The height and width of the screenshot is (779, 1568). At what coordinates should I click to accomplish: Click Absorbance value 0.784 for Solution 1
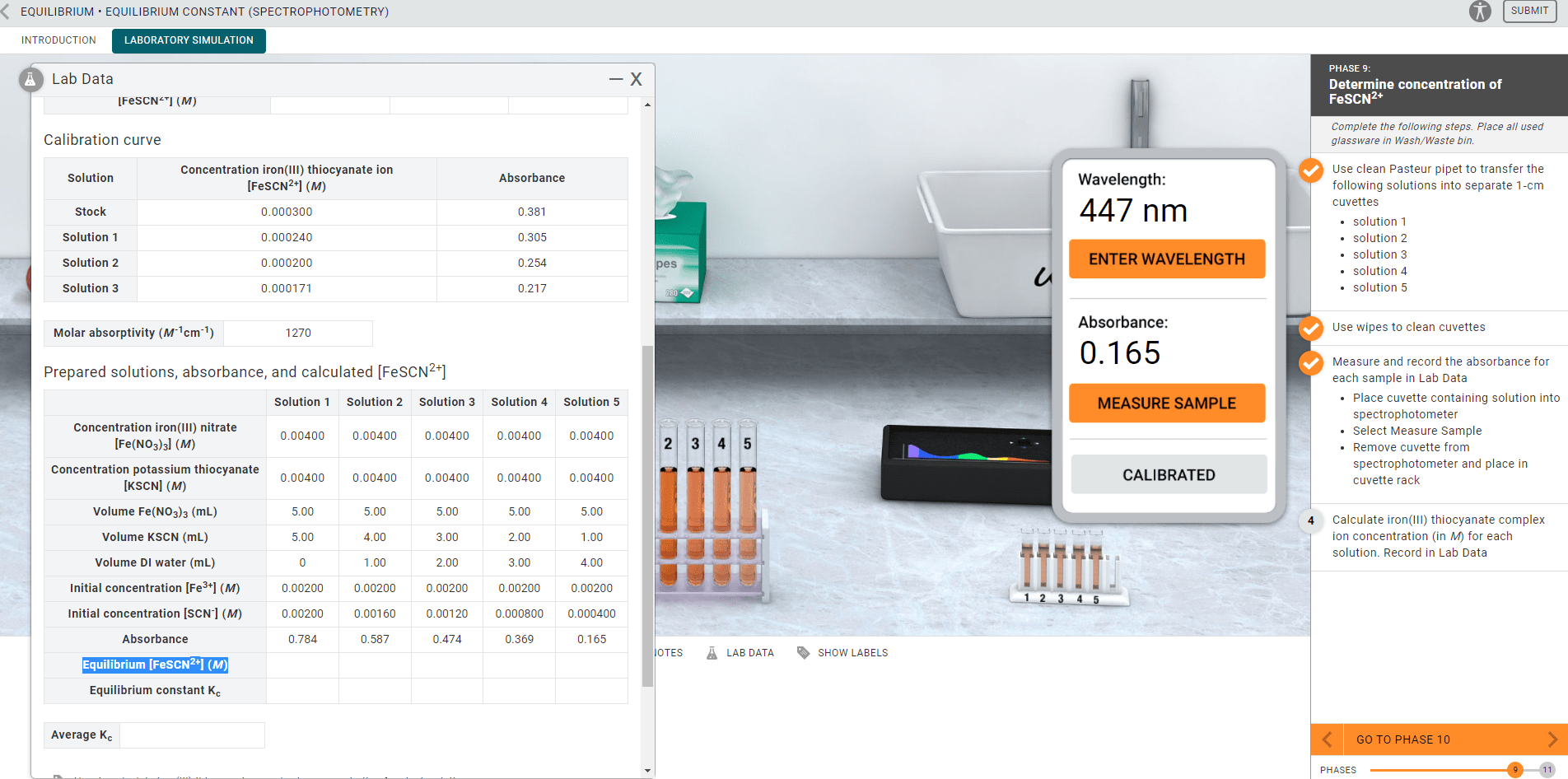(x=302, y=640)
